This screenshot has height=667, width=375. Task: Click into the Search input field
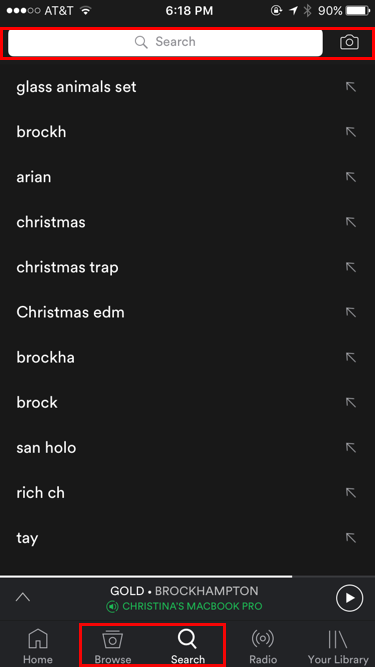point(165,42)
